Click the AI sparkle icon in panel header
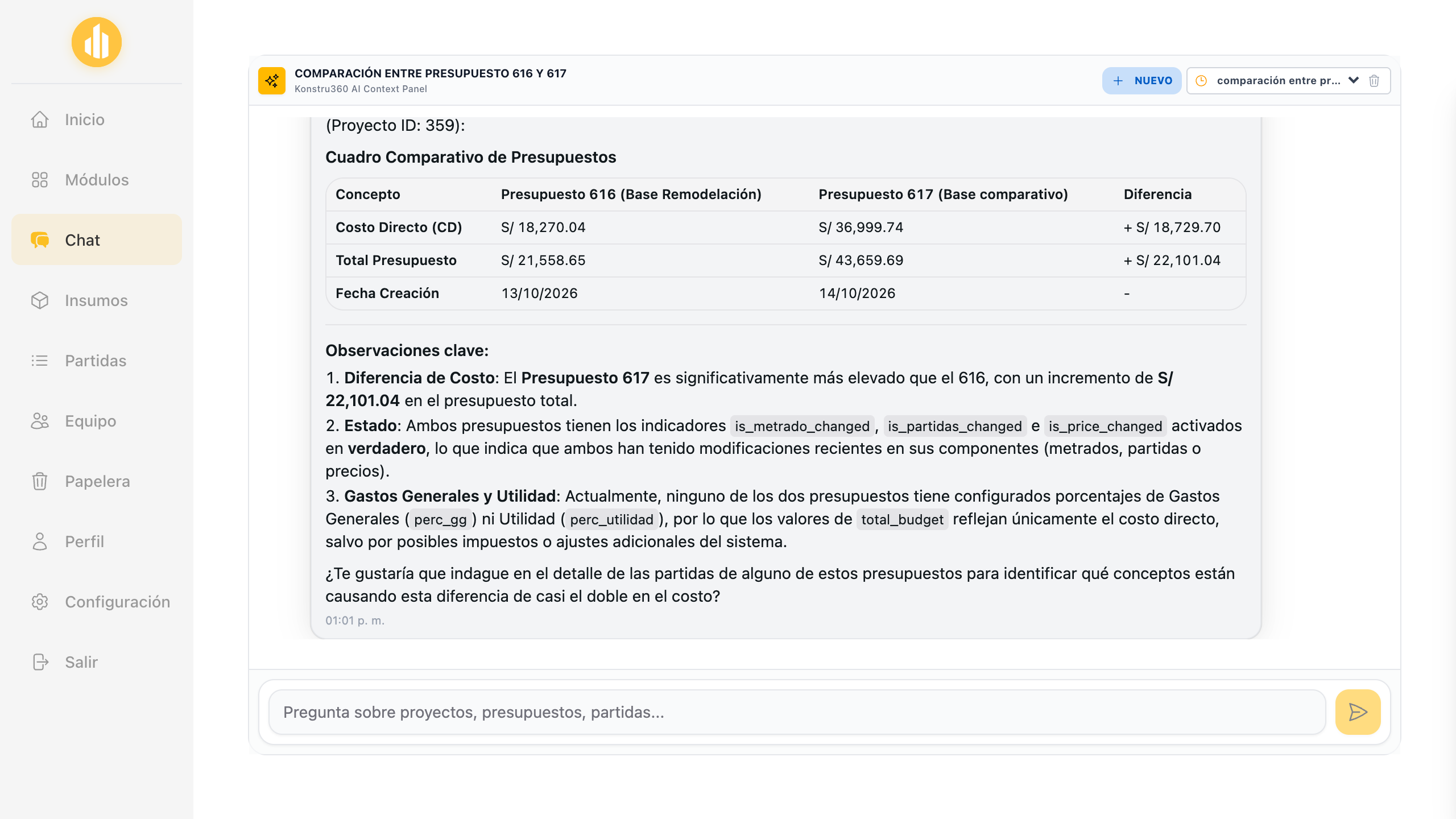Image resolution: width=1456 pixels, height=819 pixels. (x=272, y=81)
